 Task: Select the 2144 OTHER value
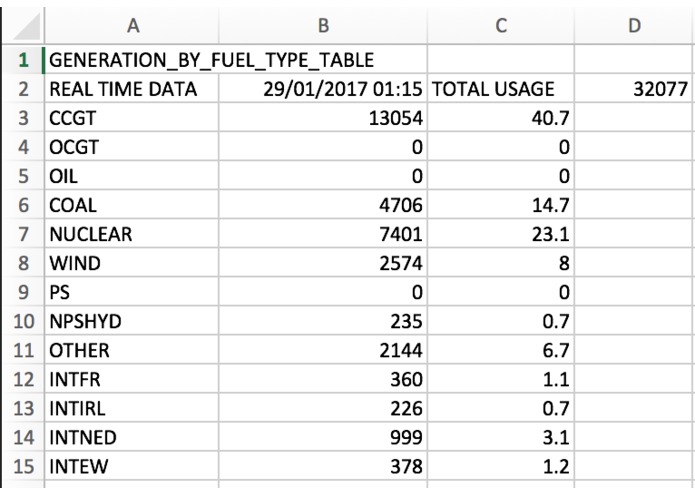click(x=323, y=350)
